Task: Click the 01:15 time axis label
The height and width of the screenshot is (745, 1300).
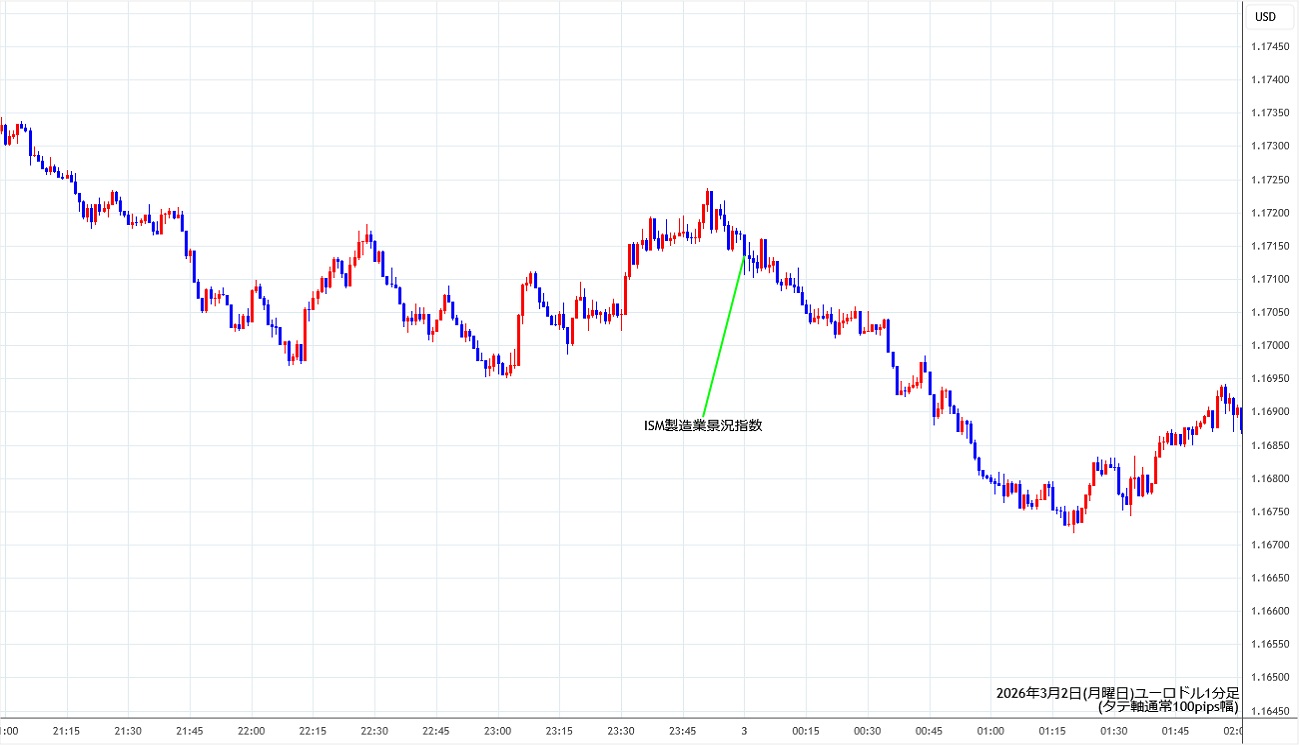Action: 1052,731
